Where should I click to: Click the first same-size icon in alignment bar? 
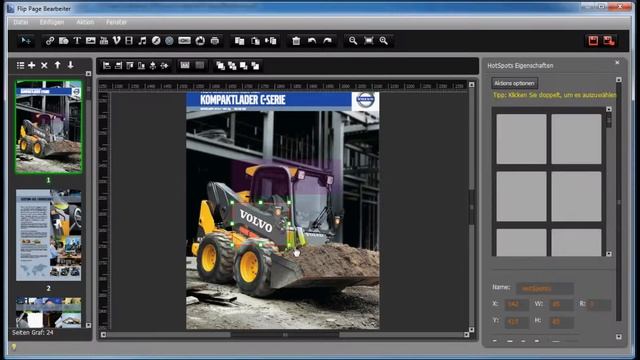(185, 65)
